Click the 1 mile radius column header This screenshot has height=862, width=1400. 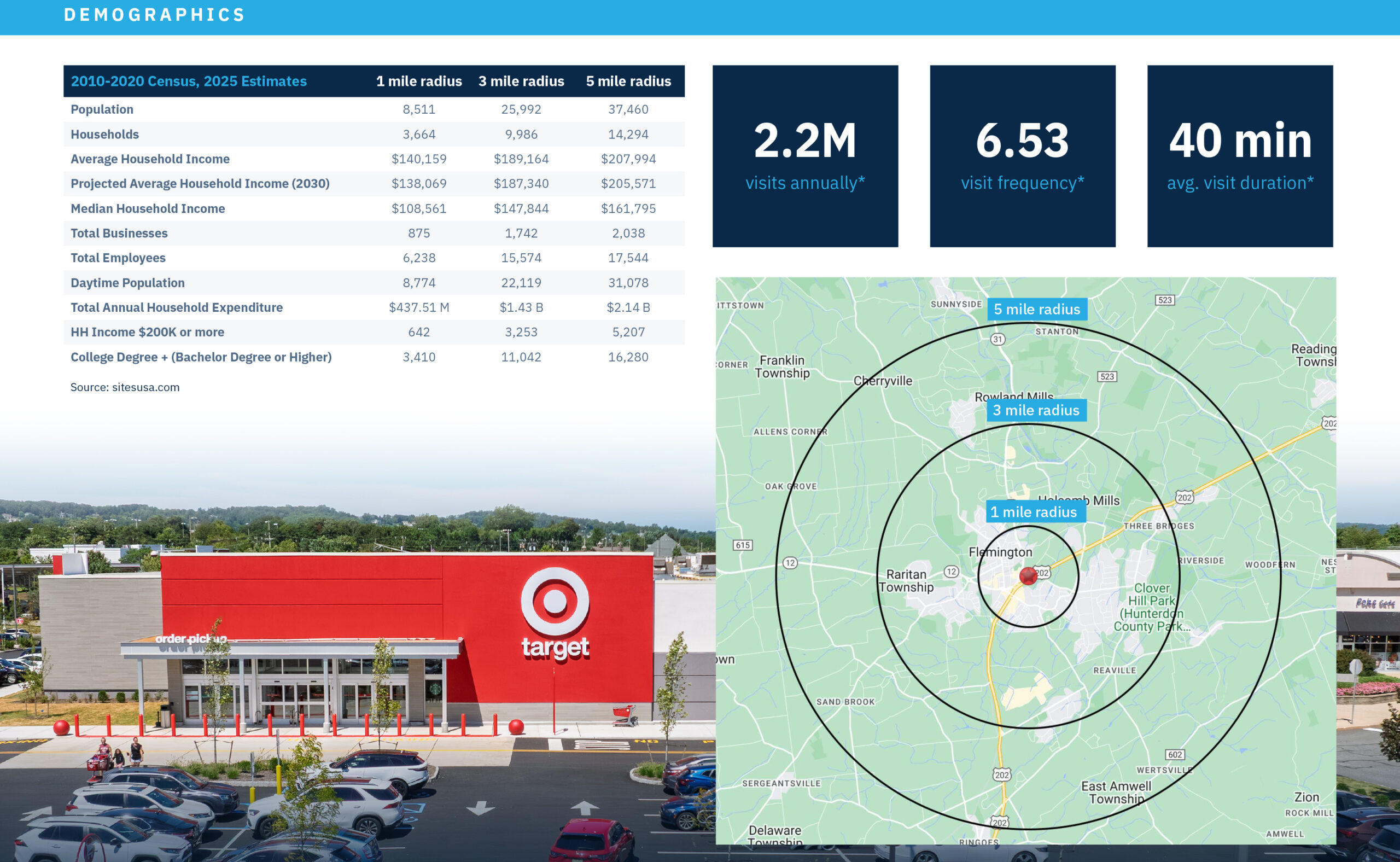(419, 81)
